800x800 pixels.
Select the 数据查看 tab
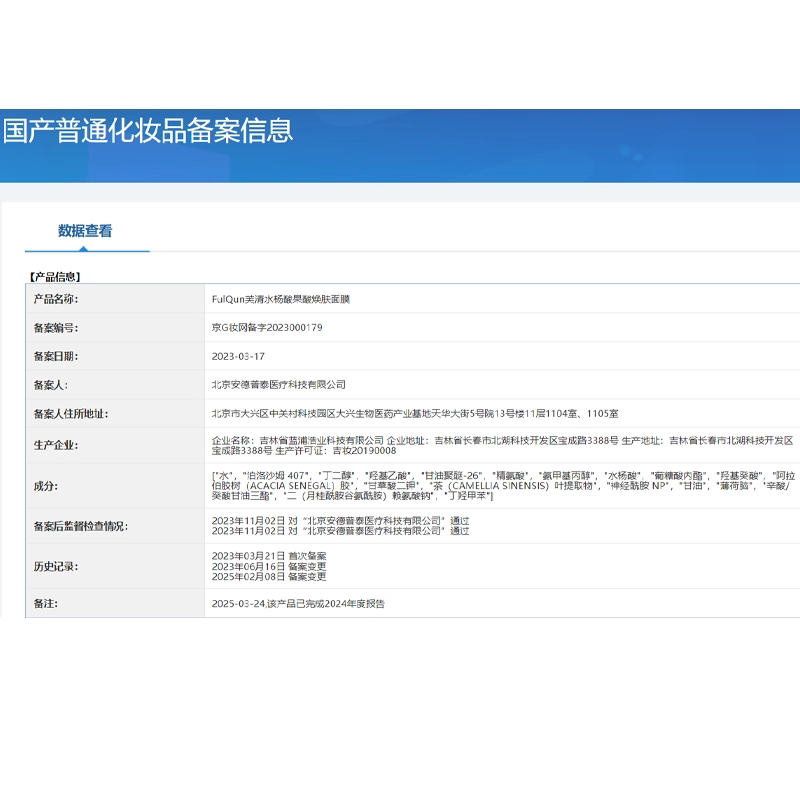(85, 231)
